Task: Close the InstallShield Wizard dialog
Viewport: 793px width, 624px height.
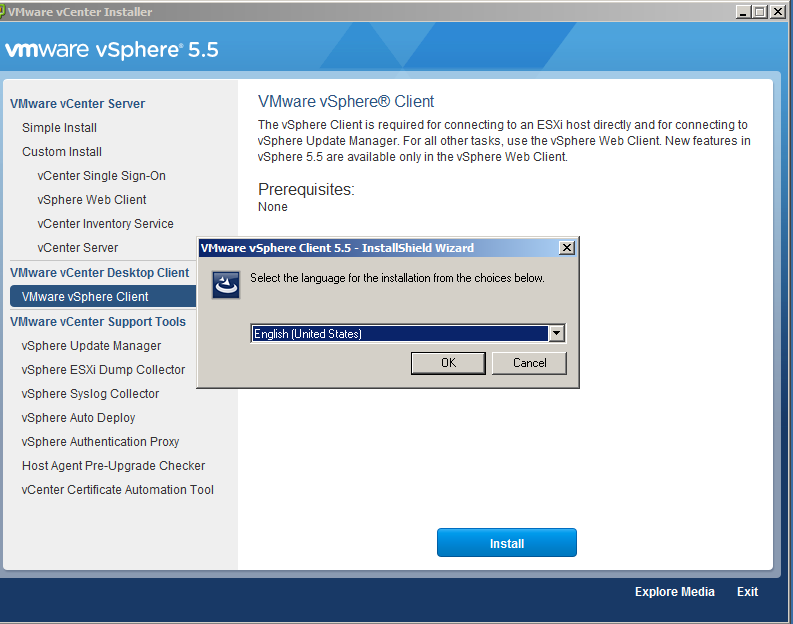Action: pos(566,248)
